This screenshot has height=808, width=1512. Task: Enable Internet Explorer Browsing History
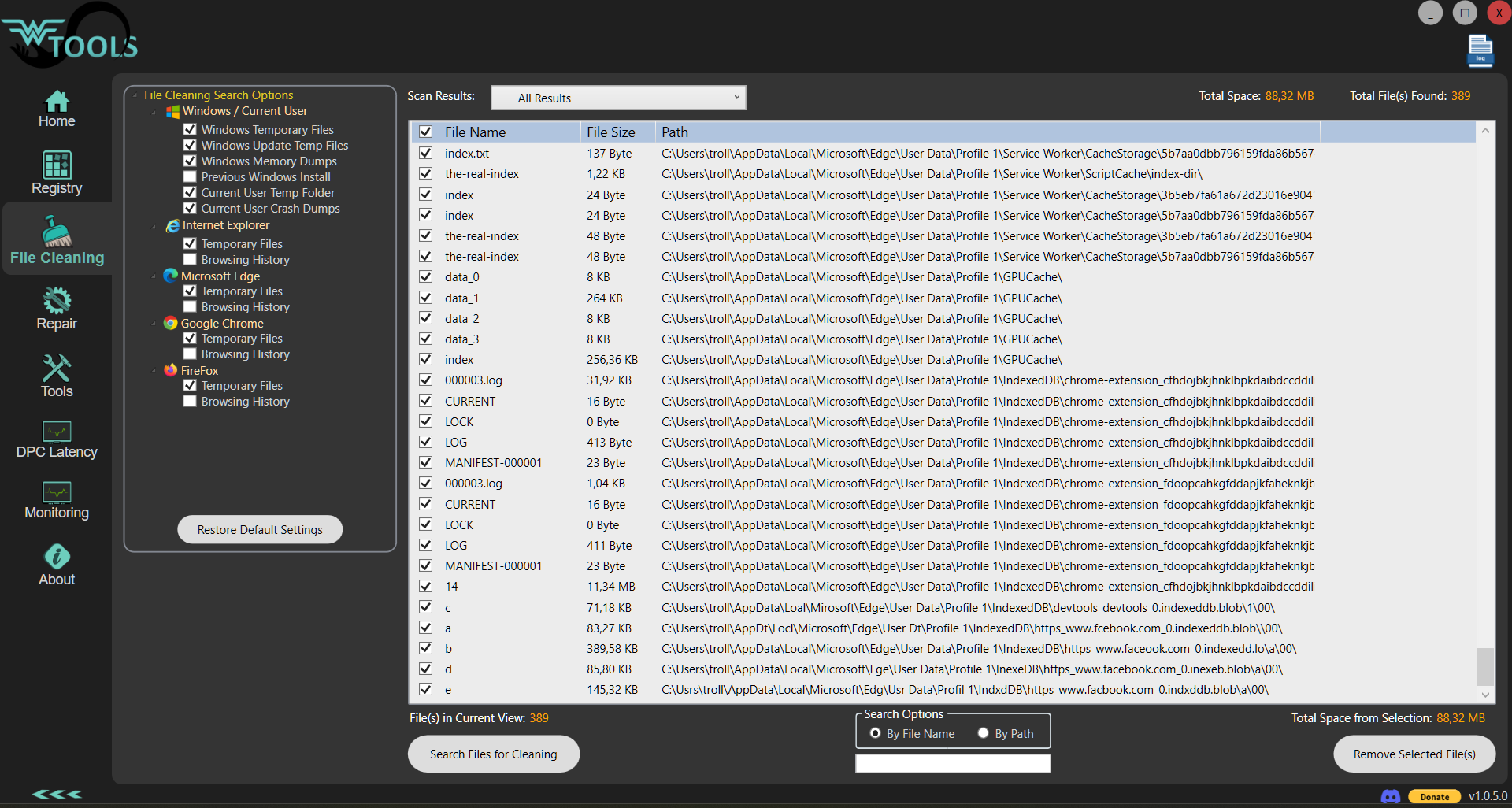coord(190,259)
